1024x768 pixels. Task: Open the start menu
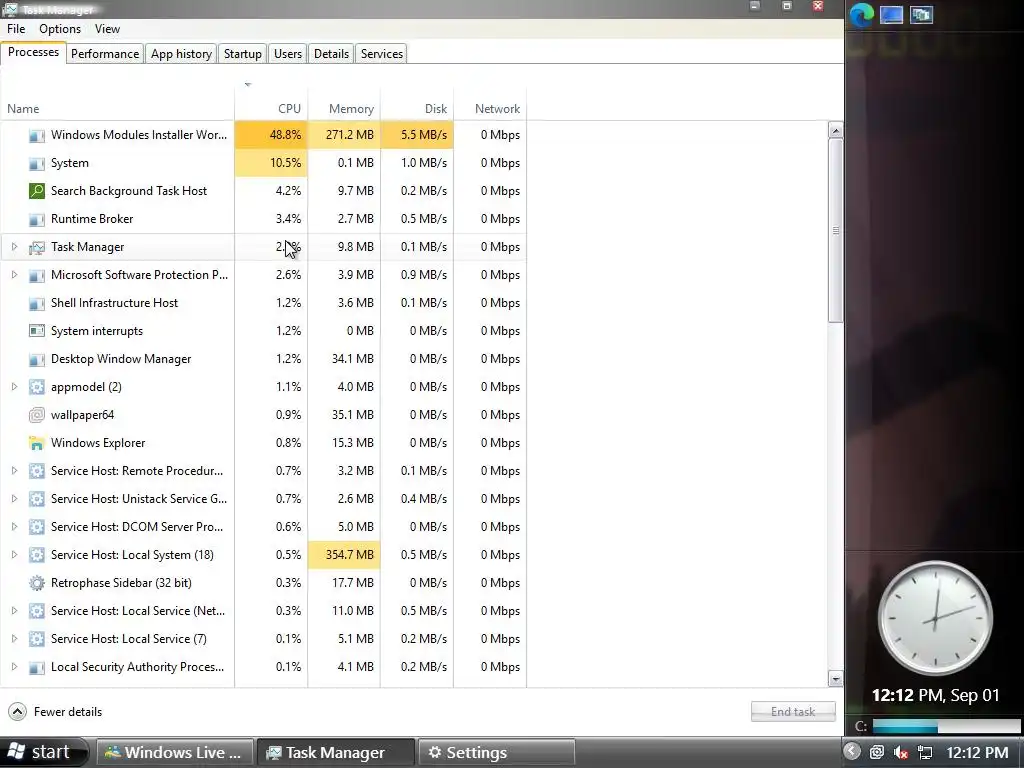click(43, 752)
